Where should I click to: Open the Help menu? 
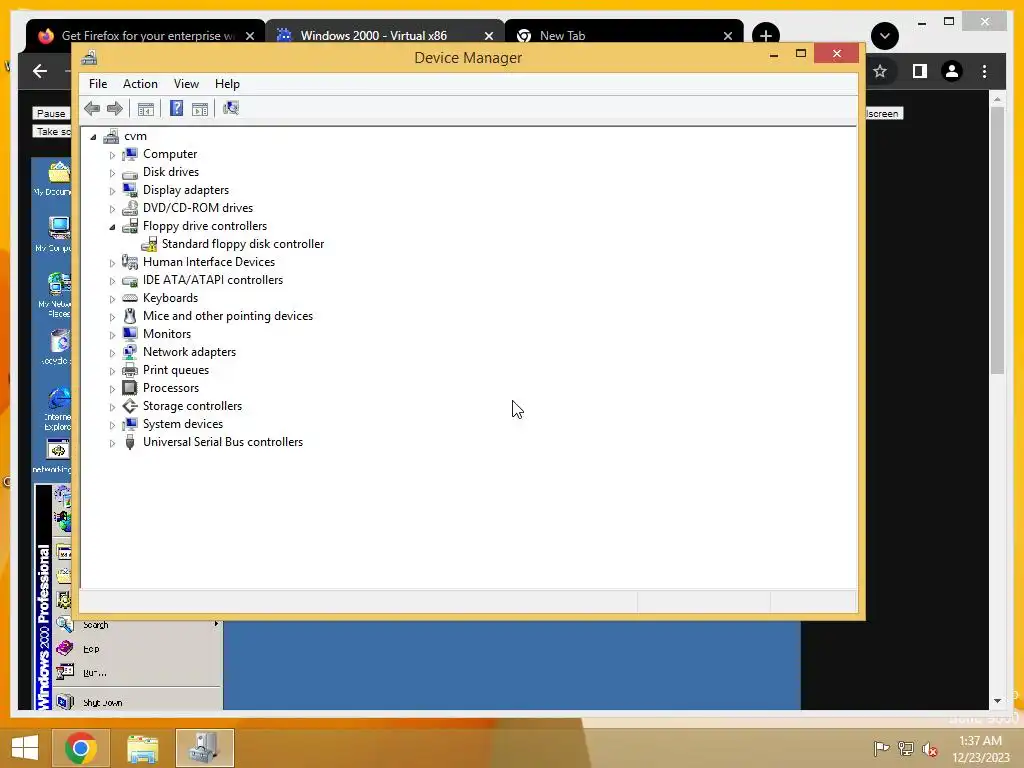point(227,84)
